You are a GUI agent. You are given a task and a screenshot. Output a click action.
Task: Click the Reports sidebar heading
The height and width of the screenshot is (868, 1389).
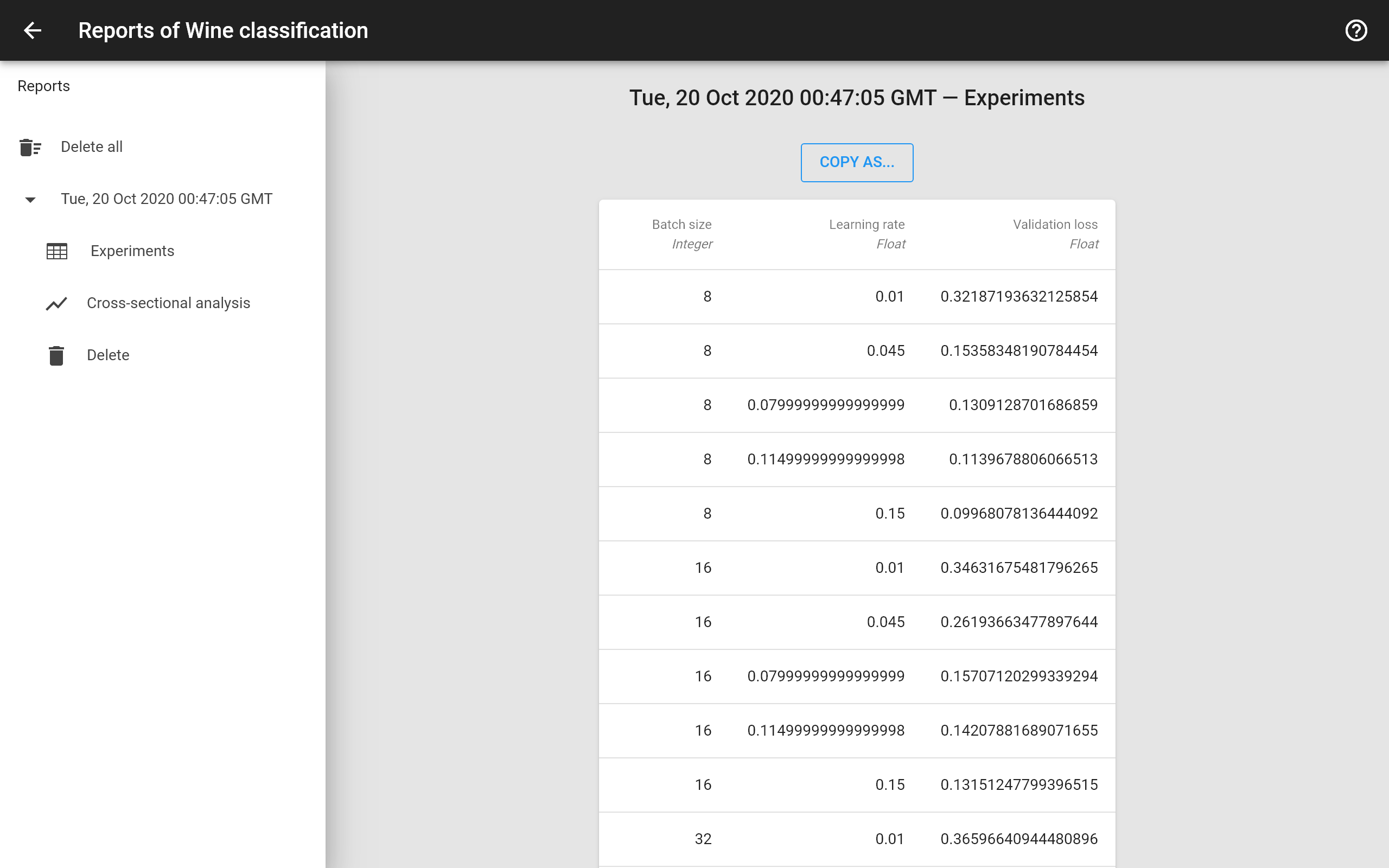point(43,86)
